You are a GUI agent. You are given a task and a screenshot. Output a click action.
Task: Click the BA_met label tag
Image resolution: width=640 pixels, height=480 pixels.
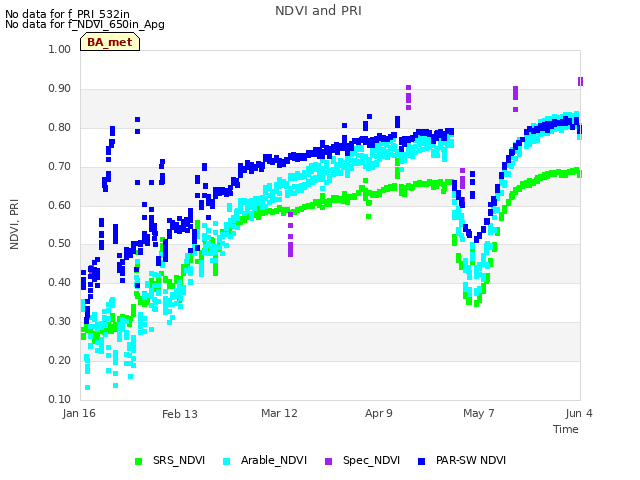(x=110, y=42)
